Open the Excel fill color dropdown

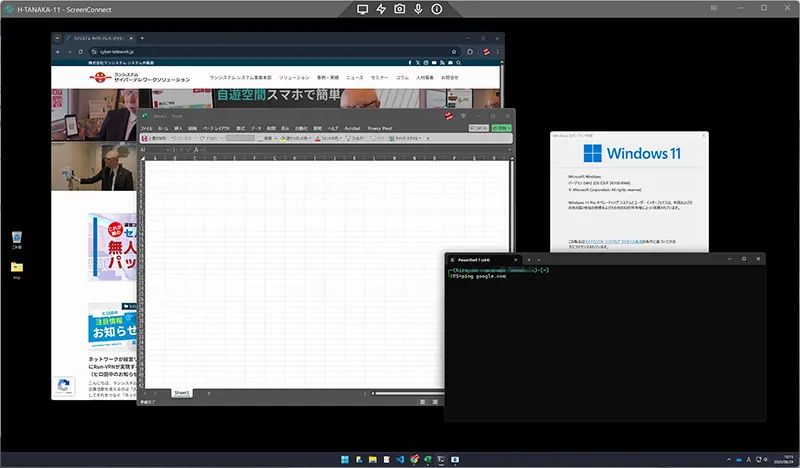tap(310, 139)
